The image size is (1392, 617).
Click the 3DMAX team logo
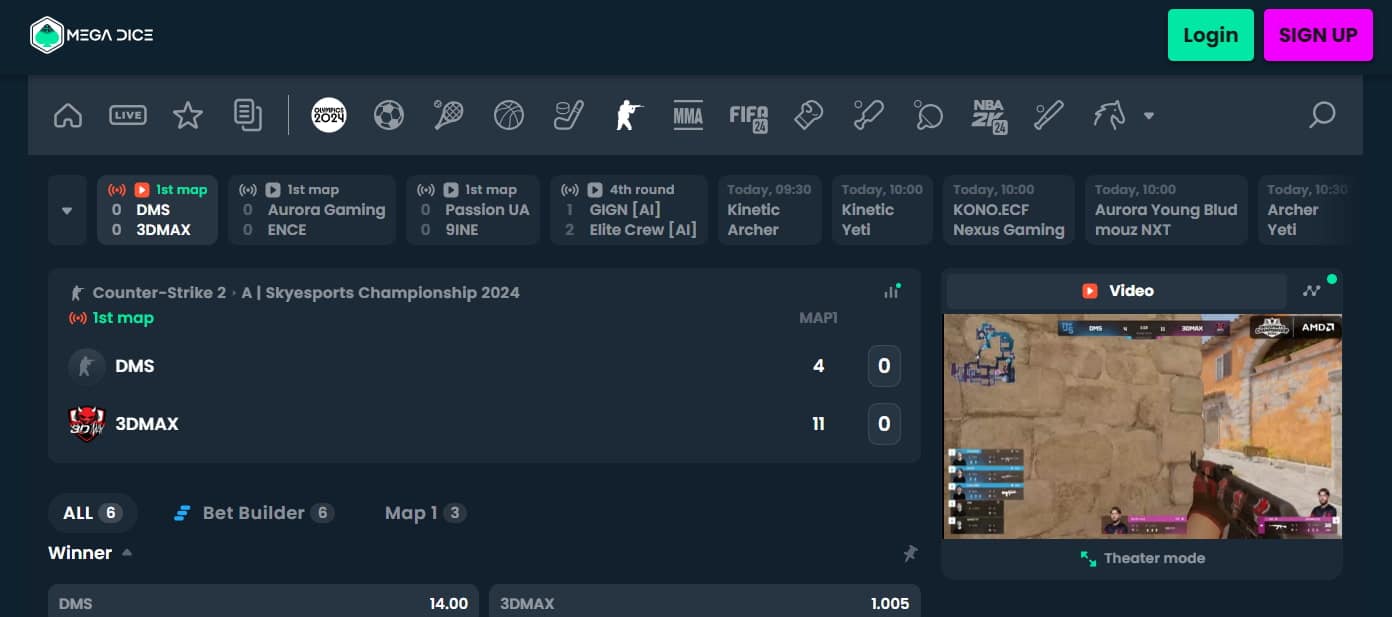[86, 424]
